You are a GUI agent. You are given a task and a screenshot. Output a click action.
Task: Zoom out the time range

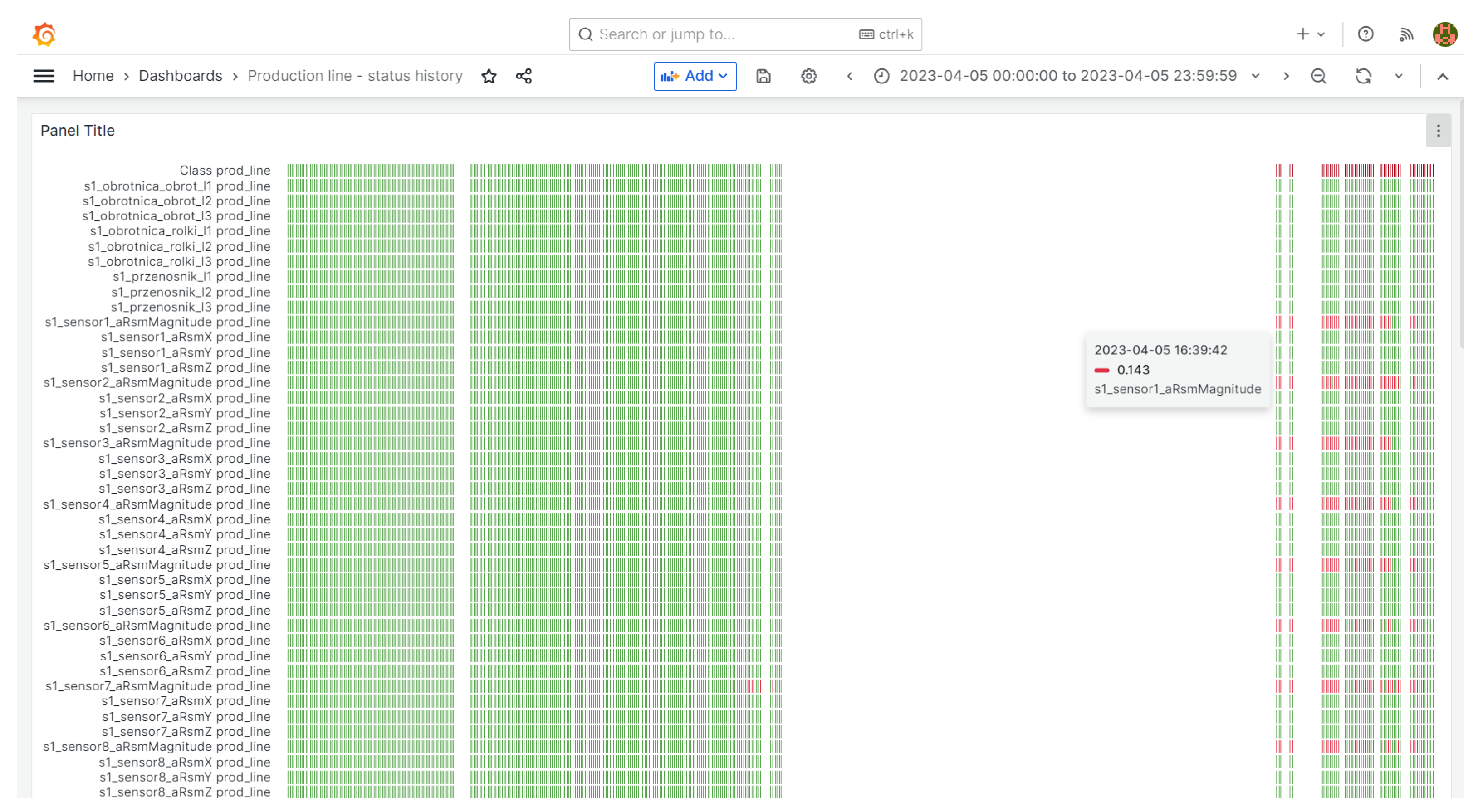point(1318,76)
